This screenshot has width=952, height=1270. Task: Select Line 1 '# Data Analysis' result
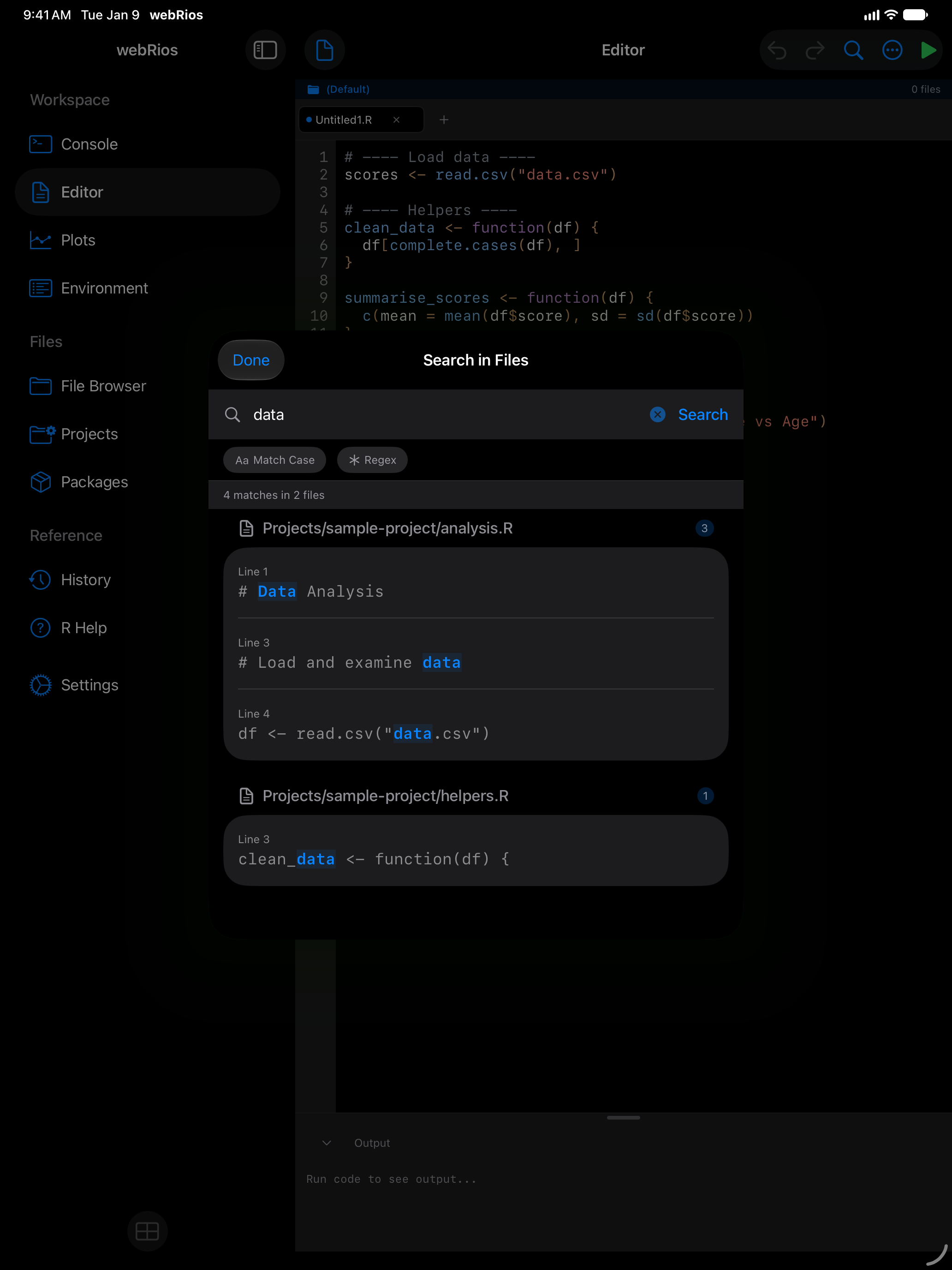(x=476, y=583)
